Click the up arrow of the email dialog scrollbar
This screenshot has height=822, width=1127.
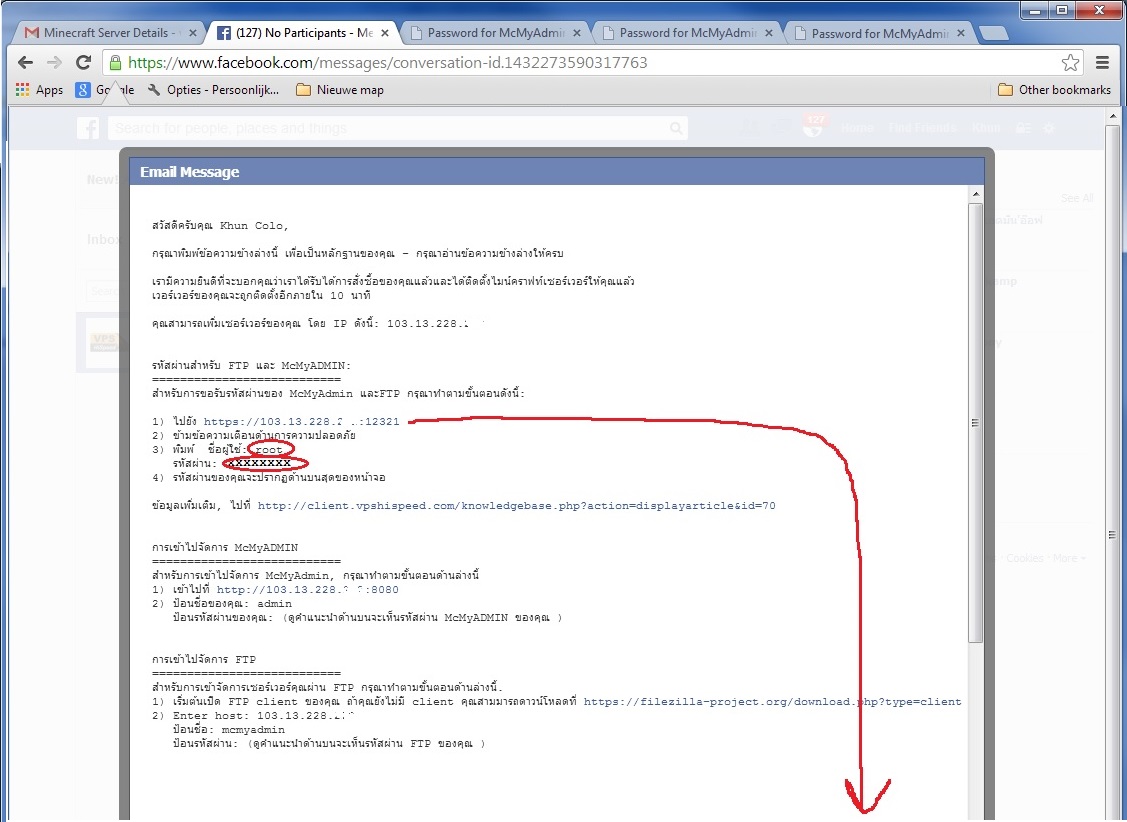point(975,194)
